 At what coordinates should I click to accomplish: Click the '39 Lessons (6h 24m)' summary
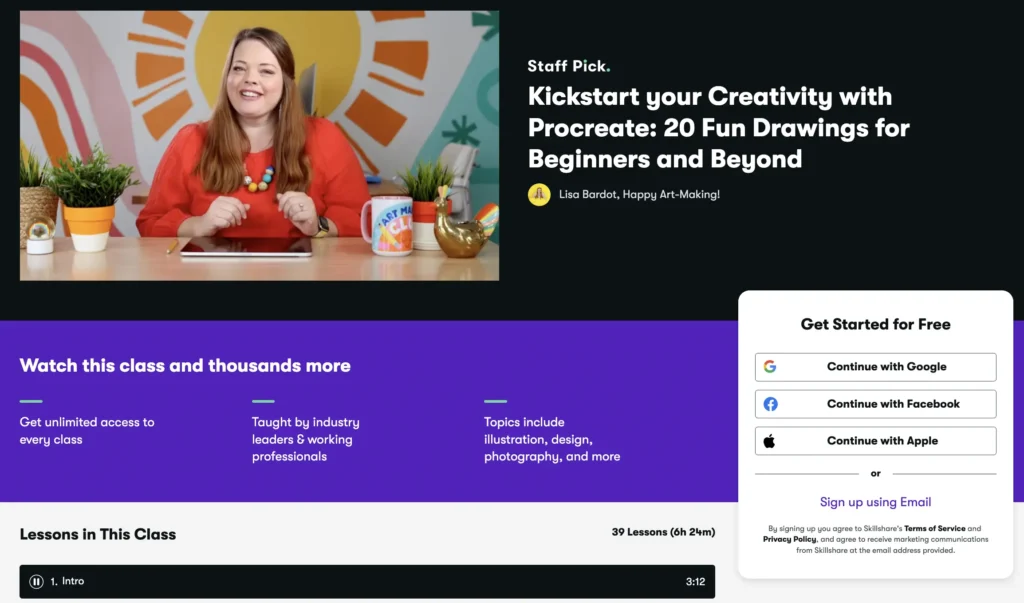point(663,532)
